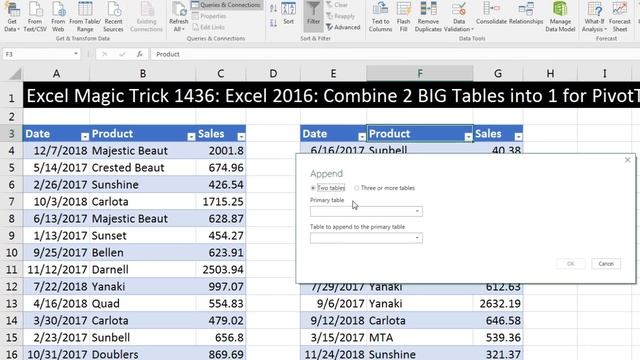Image resolution: width=640 pixels, height=360 pixels.
Task: Launch Text to Columns
Action: 380,17
